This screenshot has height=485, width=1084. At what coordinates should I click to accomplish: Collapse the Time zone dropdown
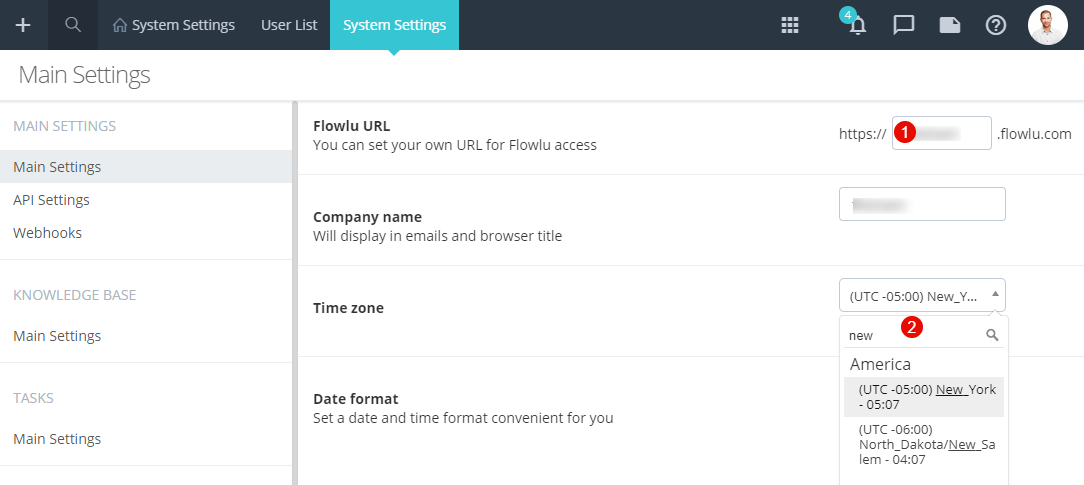coord(922,295)
